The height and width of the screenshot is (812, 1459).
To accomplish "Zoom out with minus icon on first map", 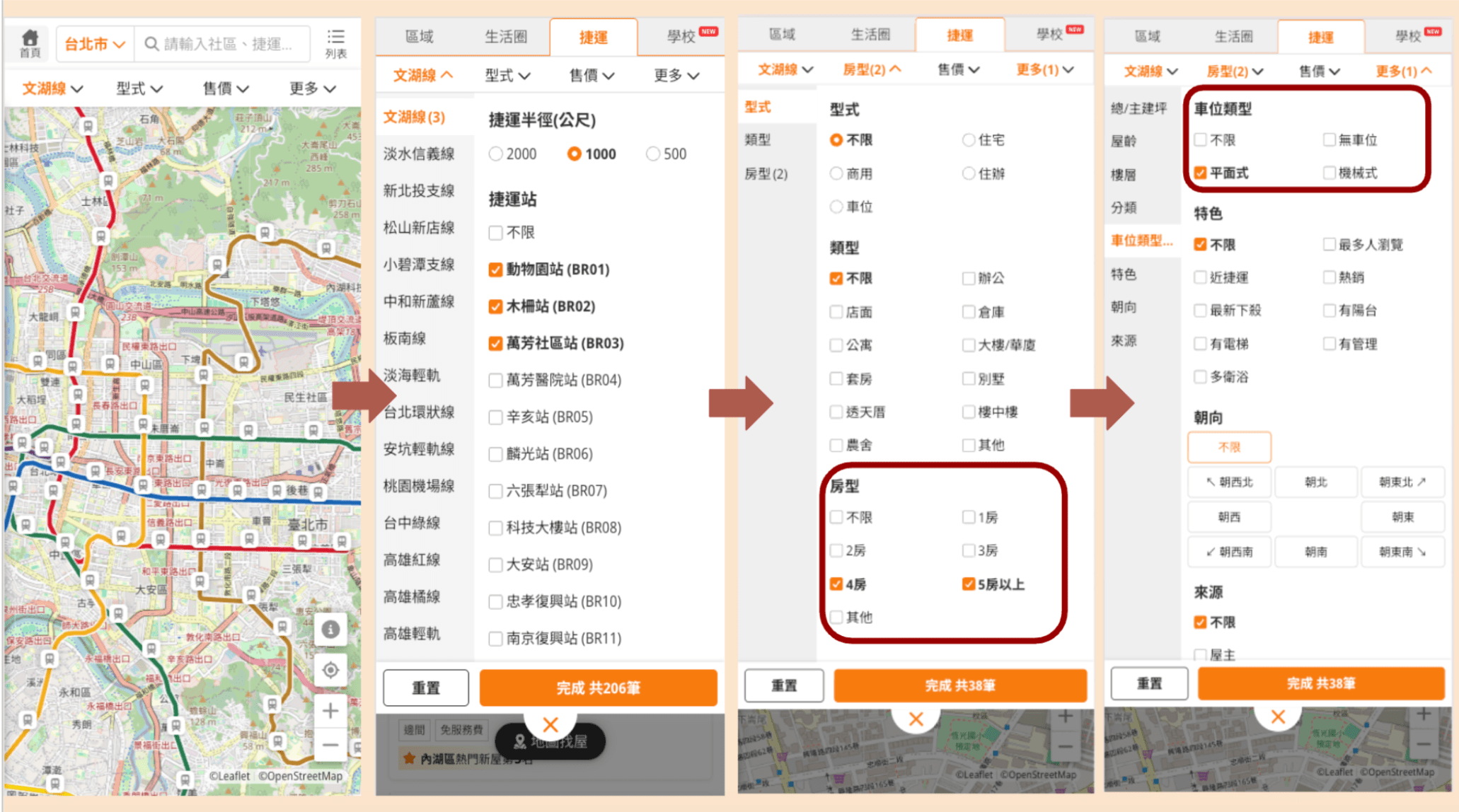I will click(x=330, y=744).
